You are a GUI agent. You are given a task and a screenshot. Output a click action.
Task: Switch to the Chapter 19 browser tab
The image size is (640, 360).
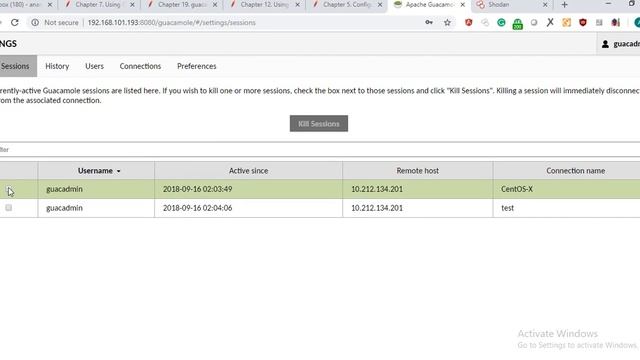[181, 5]
